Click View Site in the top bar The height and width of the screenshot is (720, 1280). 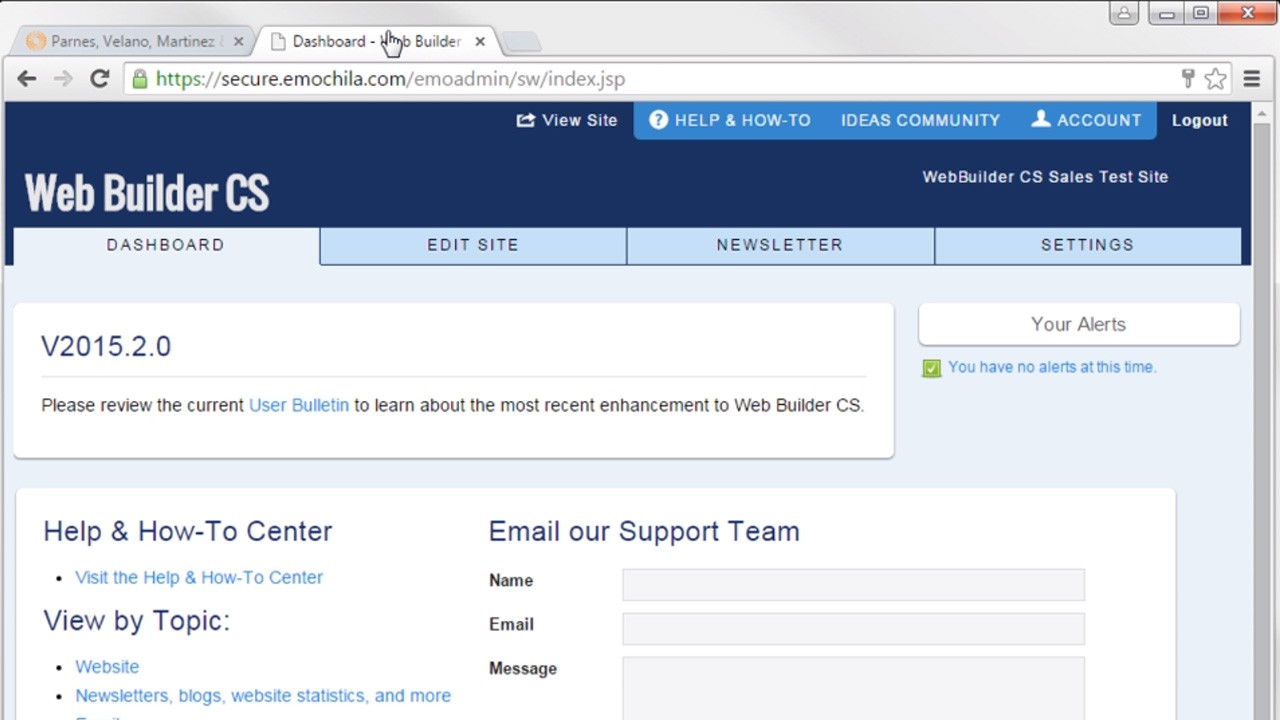pyautogui.click(x=567, y=120)
